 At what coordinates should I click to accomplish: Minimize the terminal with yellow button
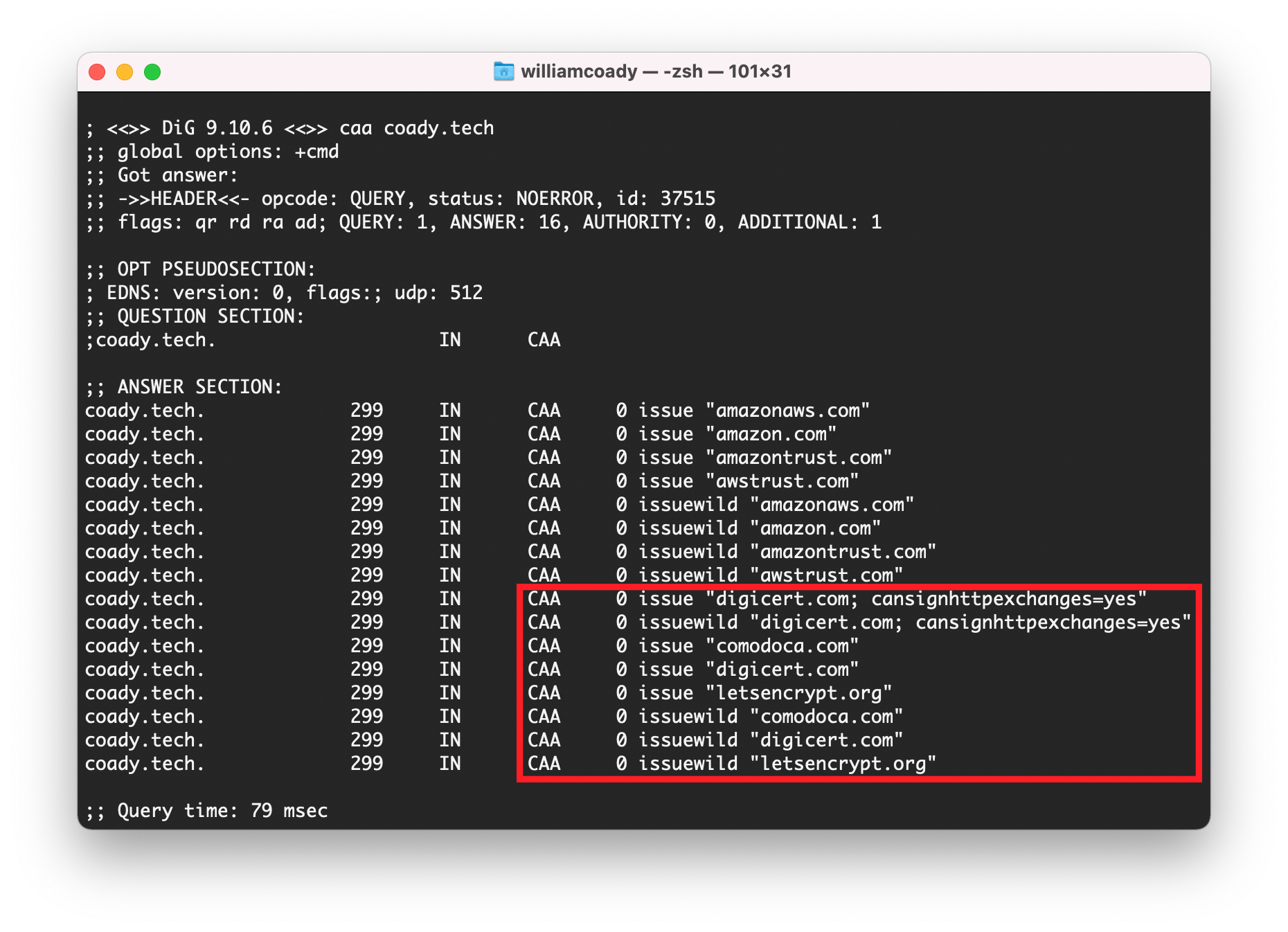(x=125, y=72)
